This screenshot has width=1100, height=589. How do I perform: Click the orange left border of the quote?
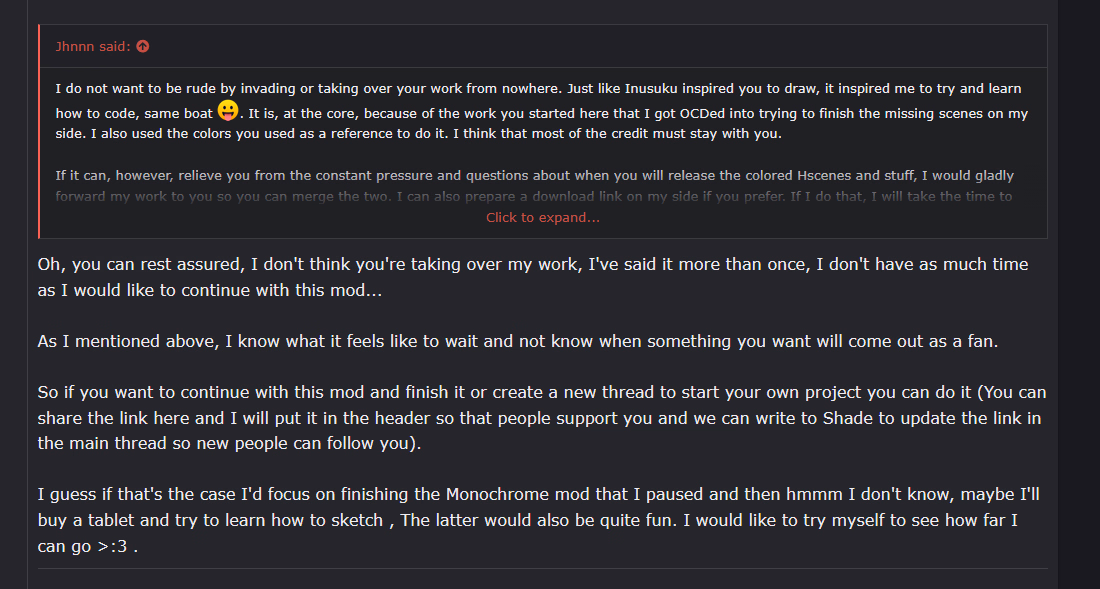click(x=39, y=131)
